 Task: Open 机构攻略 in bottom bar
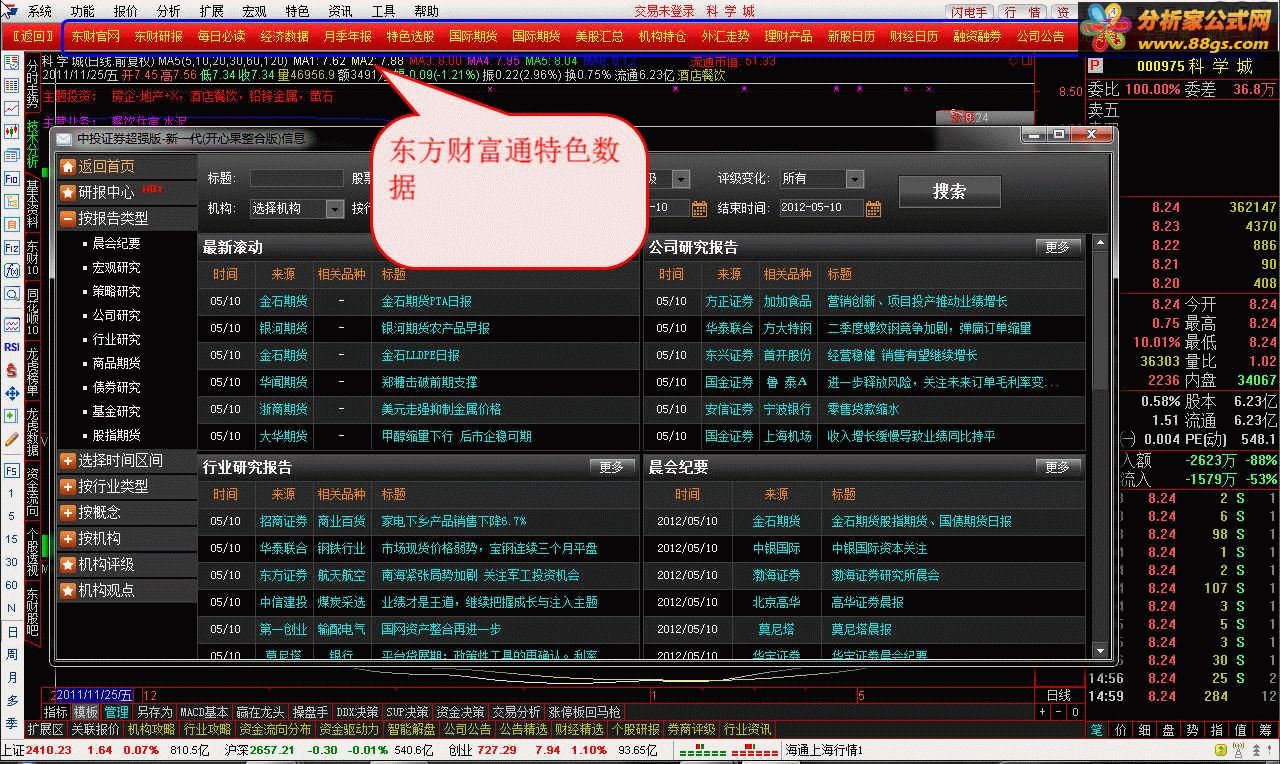150,729
